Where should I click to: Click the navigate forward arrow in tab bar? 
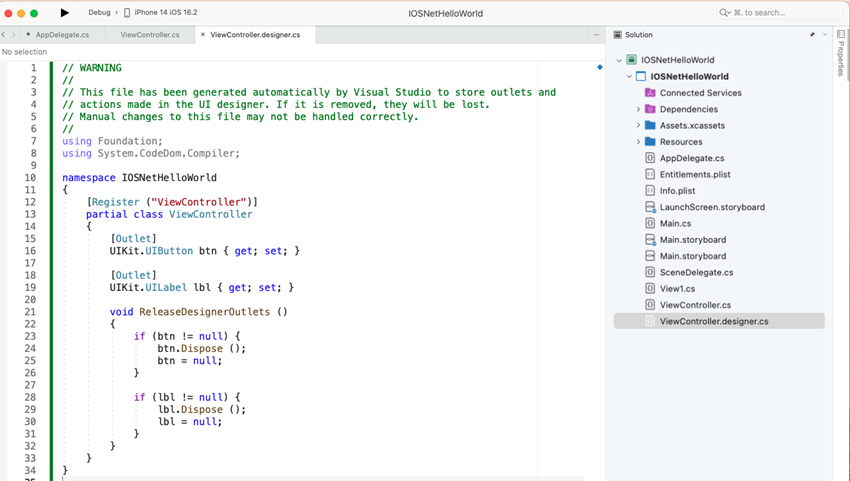[13, 34]
